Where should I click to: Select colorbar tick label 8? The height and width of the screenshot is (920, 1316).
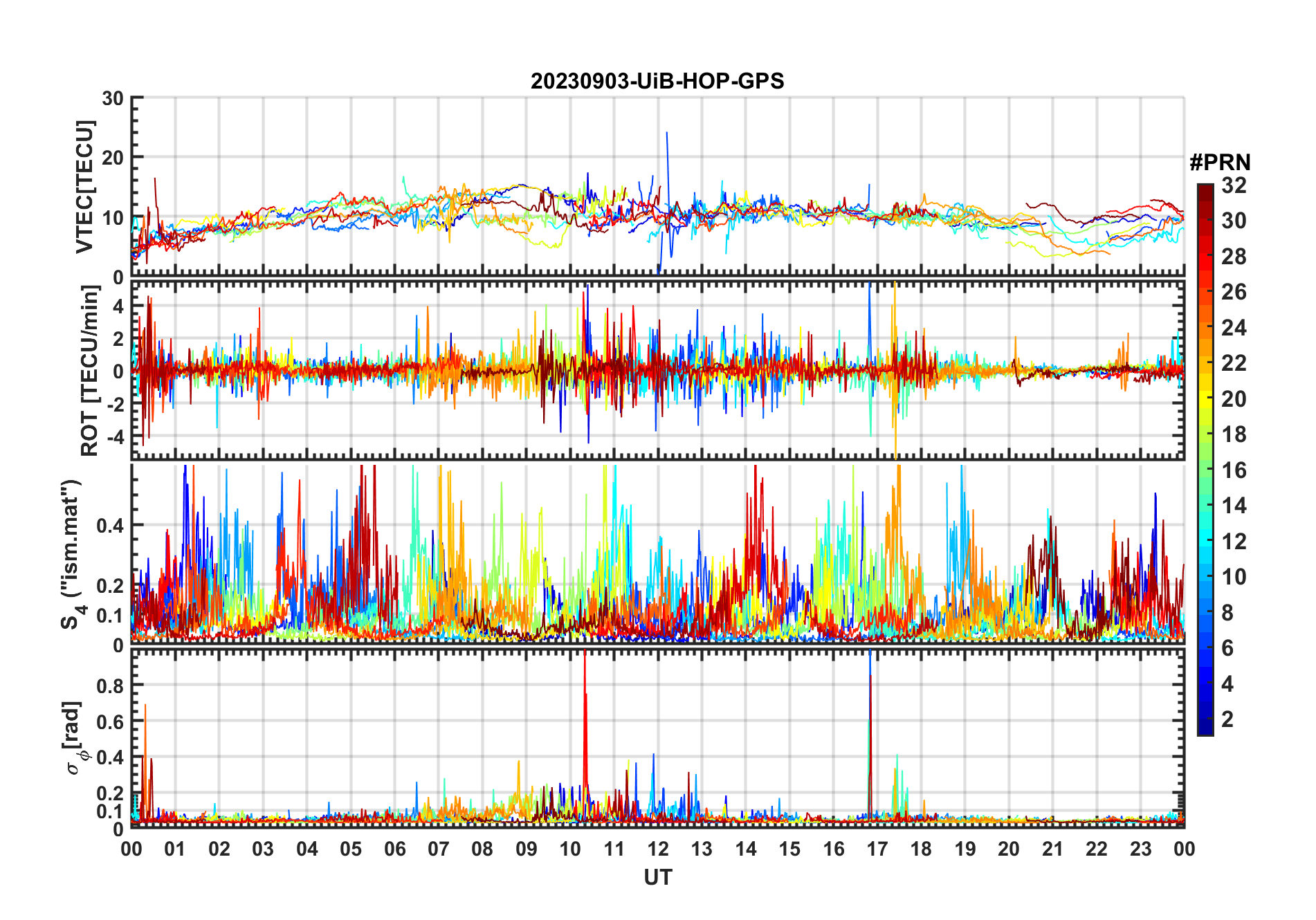(x=1227, y=613)
